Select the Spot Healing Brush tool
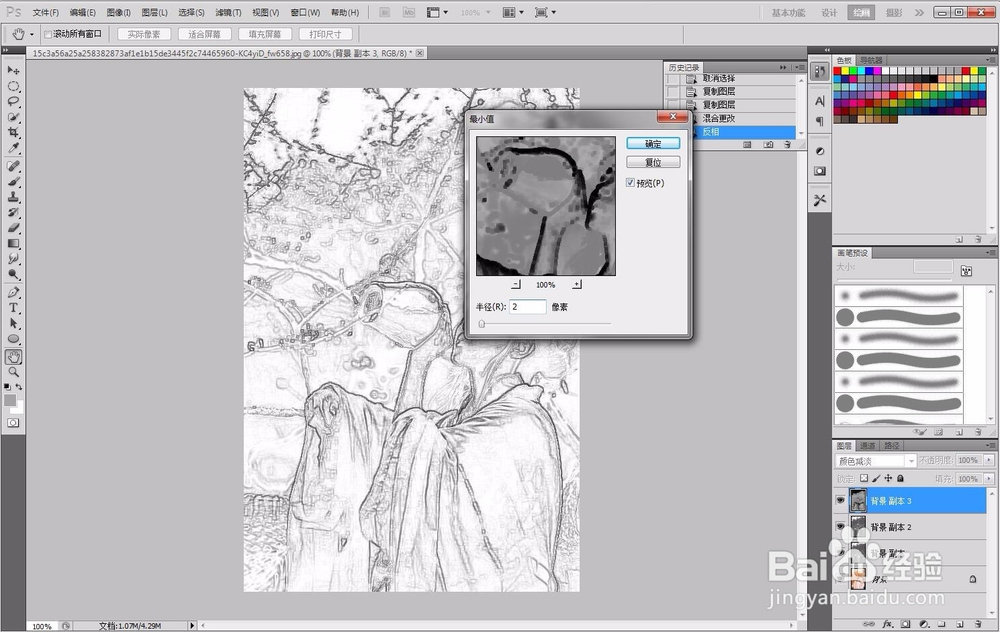Screen dimensions: 1000x632 (x=13, y=166)
